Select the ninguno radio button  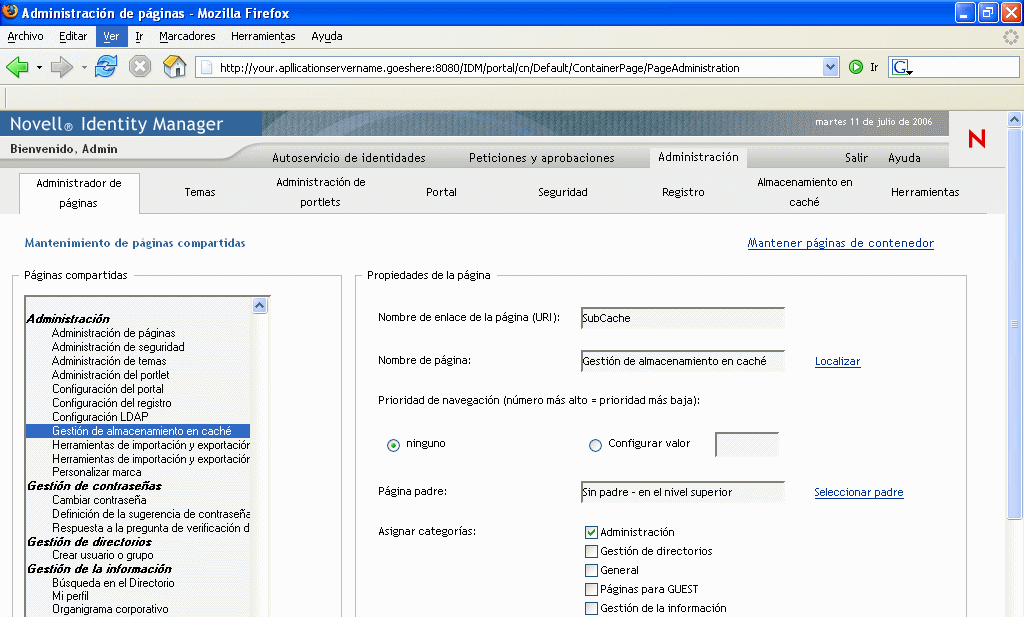pos(393,445)
